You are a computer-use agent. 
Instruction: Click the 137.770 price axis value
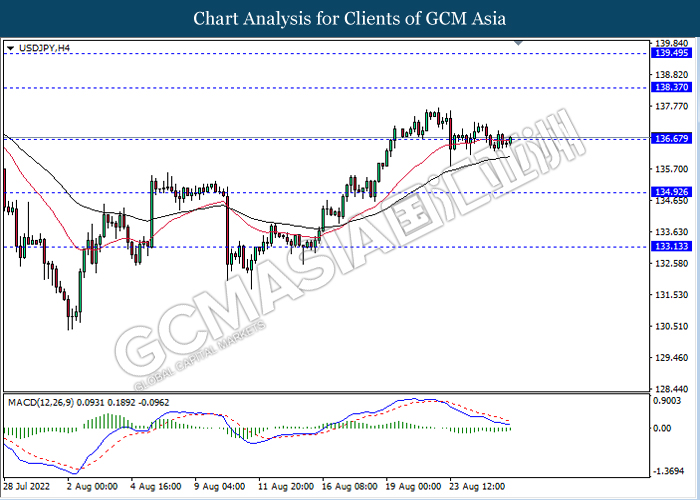671,106
